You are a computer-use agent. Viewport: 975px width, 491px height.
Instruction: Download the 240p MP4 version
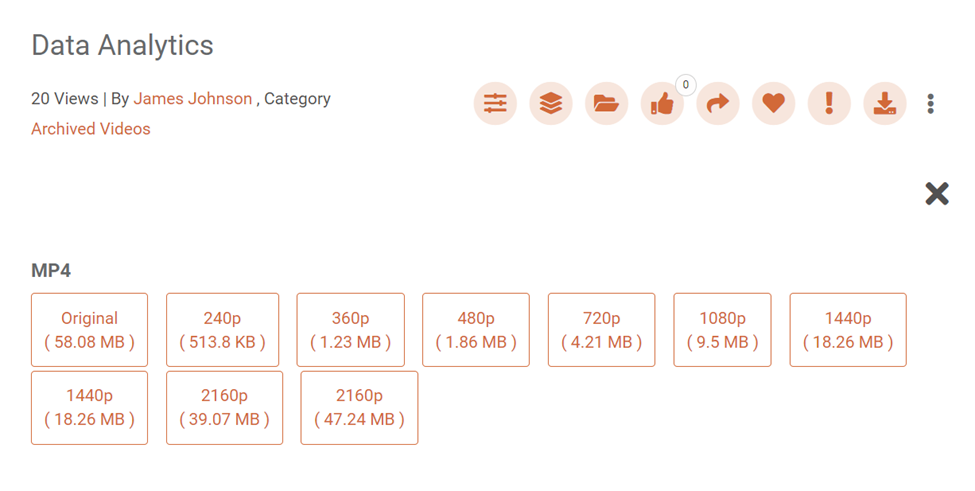pyautogui.click(x=222, y=330)
